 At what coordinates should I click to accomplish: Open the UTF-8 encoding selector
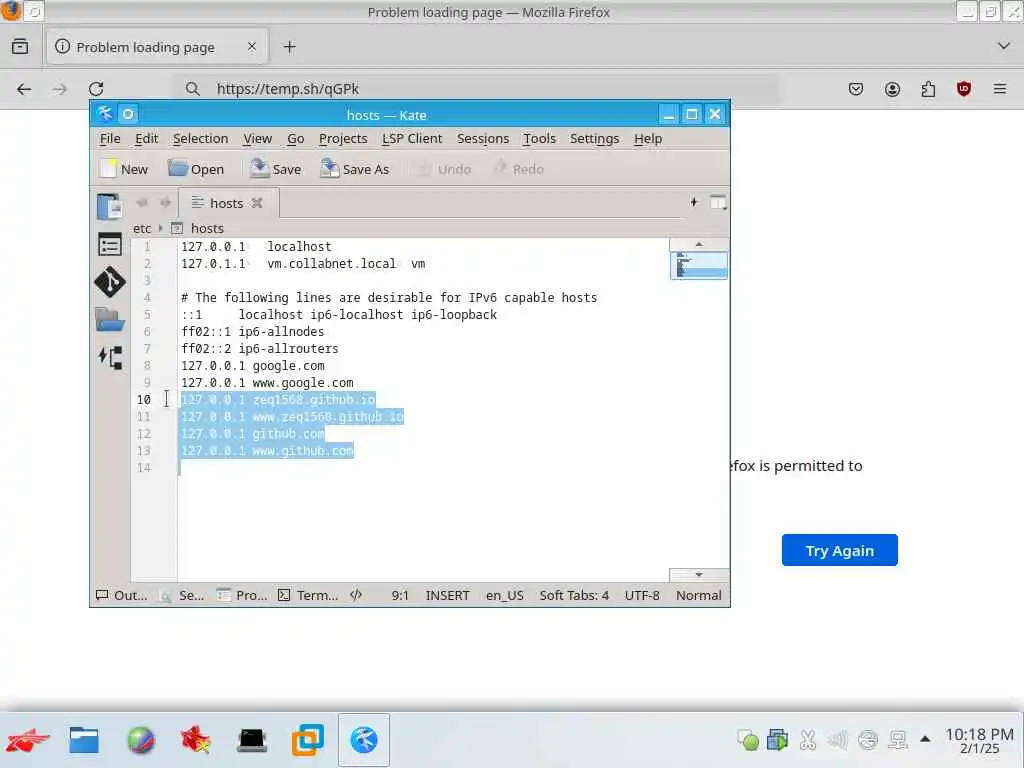(642, 596)
